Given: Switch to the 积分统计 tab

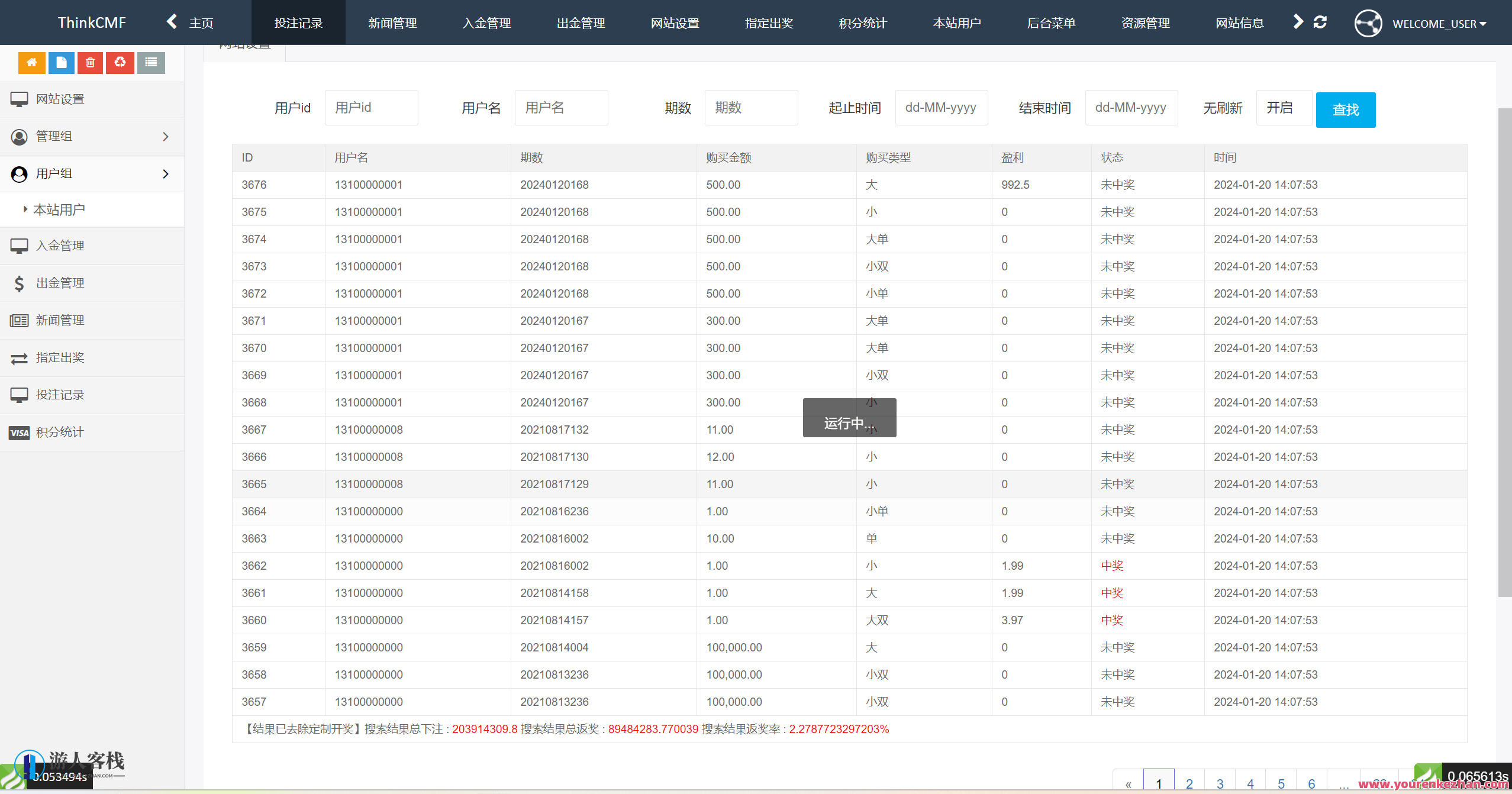Looking at the screenshot, I should (x=862, y=23).
